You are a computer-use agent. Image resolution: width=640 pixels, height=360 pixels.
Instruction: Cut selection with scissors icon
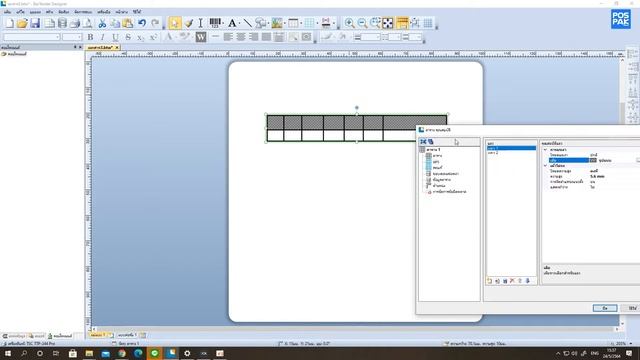(x=102, y=23)
